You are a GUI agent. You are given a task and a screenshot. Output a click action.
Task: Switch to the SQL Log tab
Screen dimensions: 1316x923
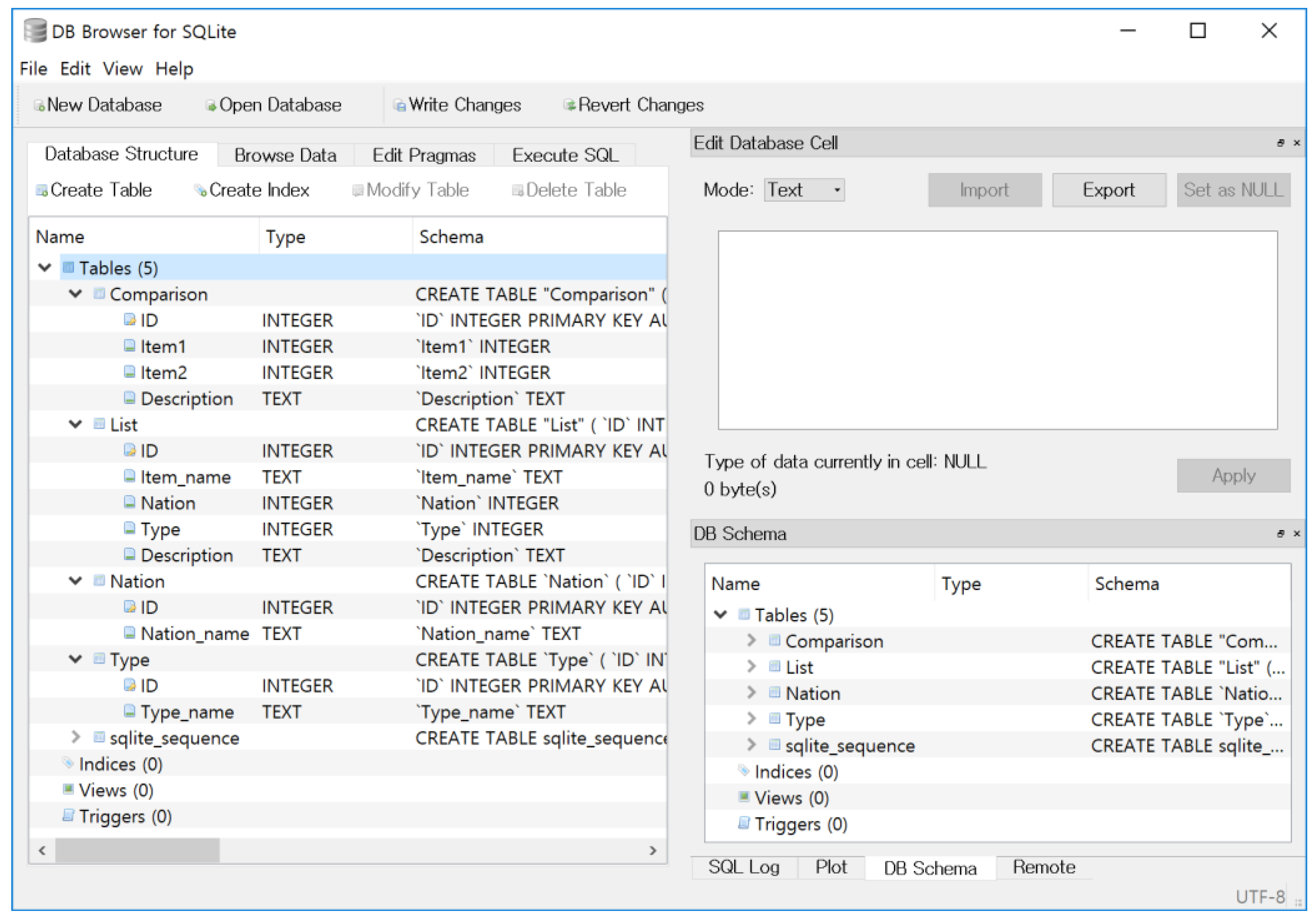[745, 868]
